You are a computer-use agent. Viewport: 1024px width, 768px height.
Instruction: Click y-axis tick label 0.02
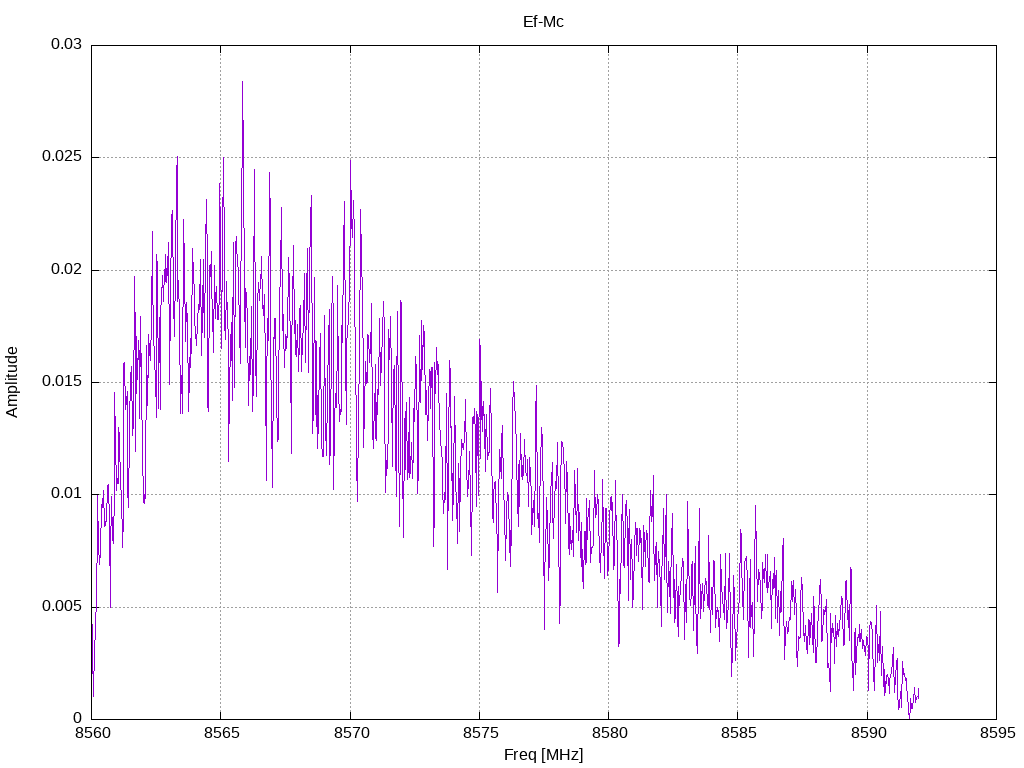coord(67,269)
